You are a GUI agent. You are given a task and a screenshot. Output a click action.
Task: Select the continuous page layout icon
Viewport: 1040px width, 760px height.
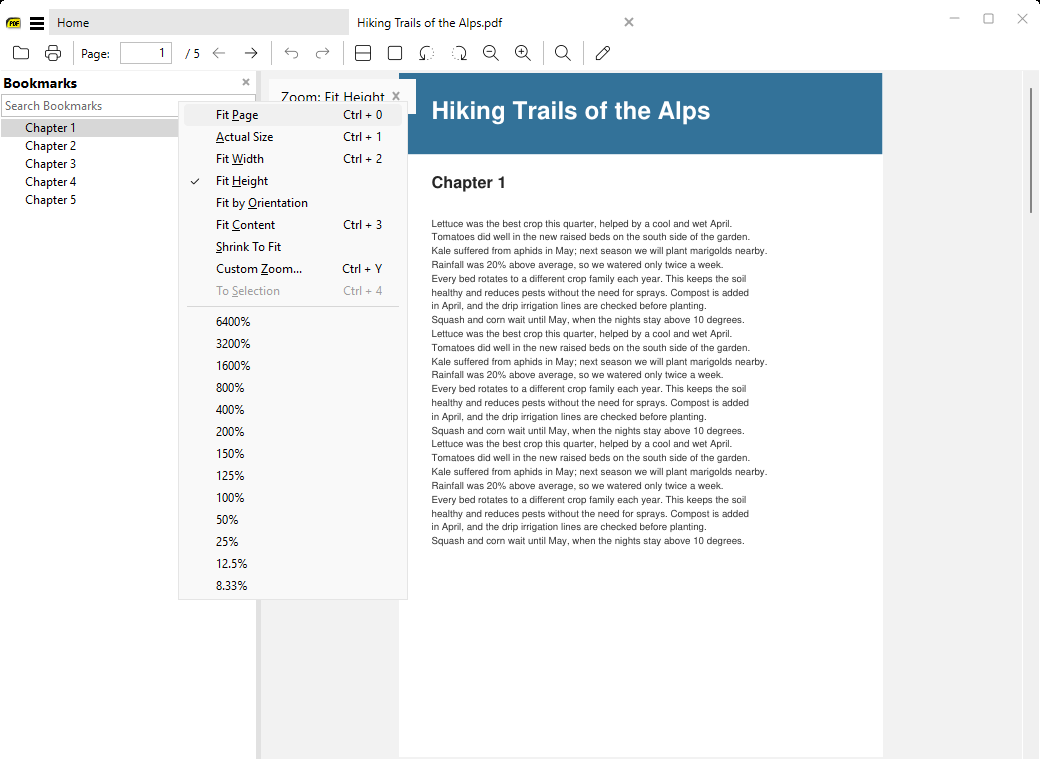[x=363, y=53]
